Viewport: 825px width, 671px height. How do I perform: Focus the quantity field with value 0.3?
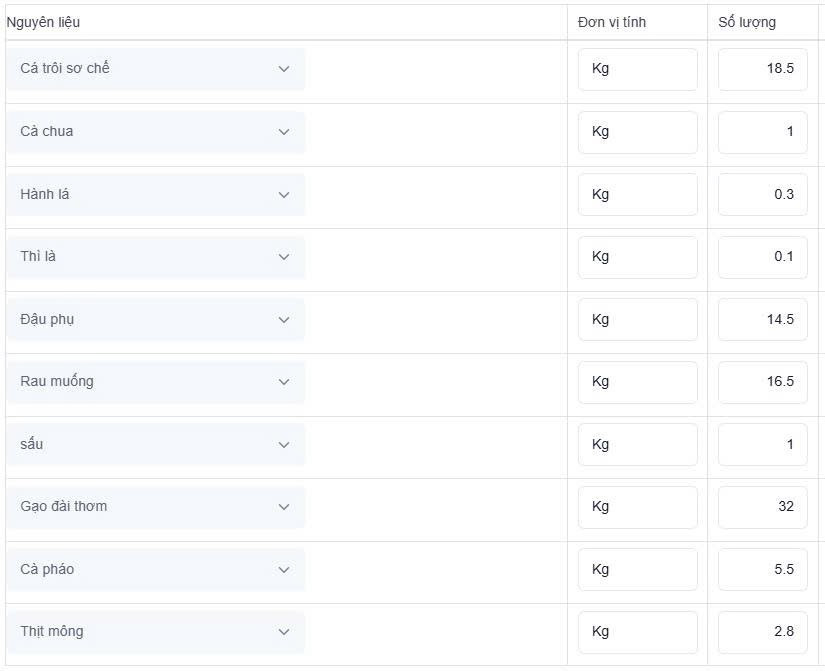(x=762, y=194)
